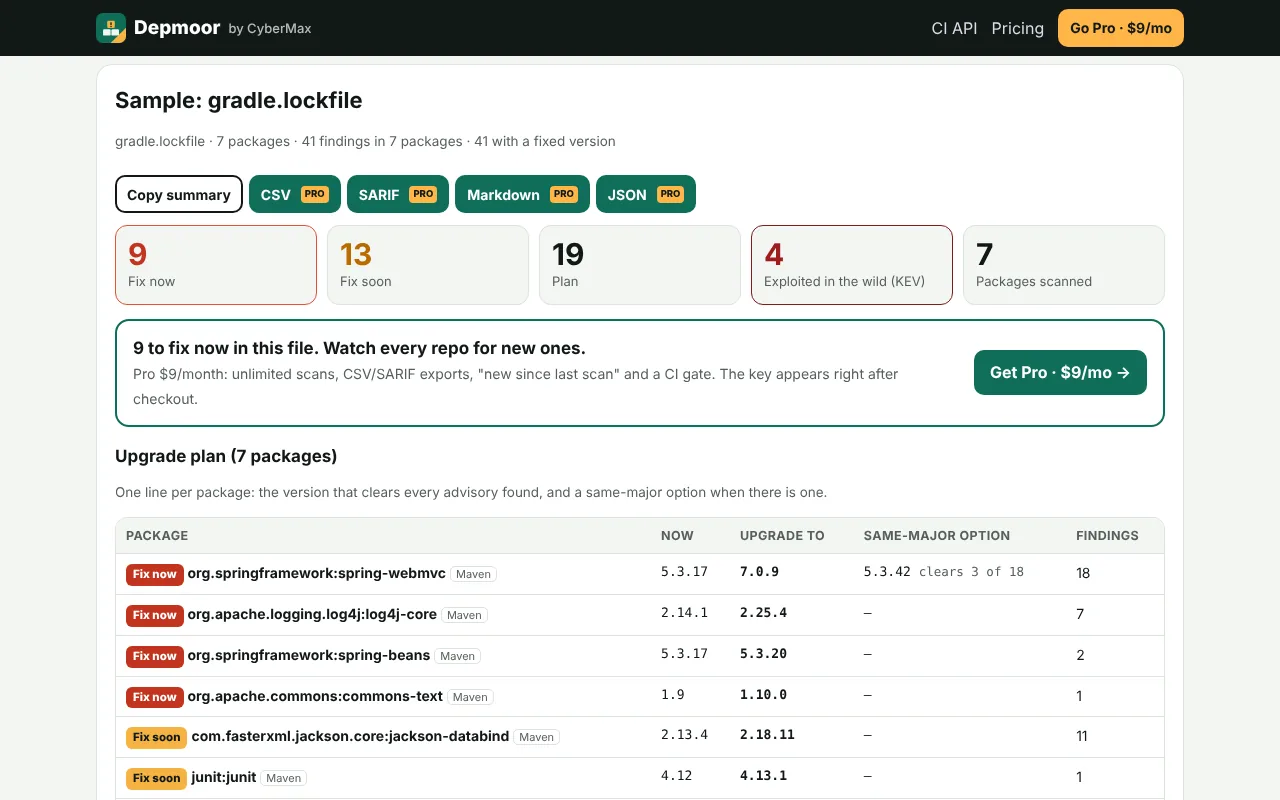Click the Maven tag on junit:junit row
The width and height of the screenshot is (1280, 800).
(284, 778)
